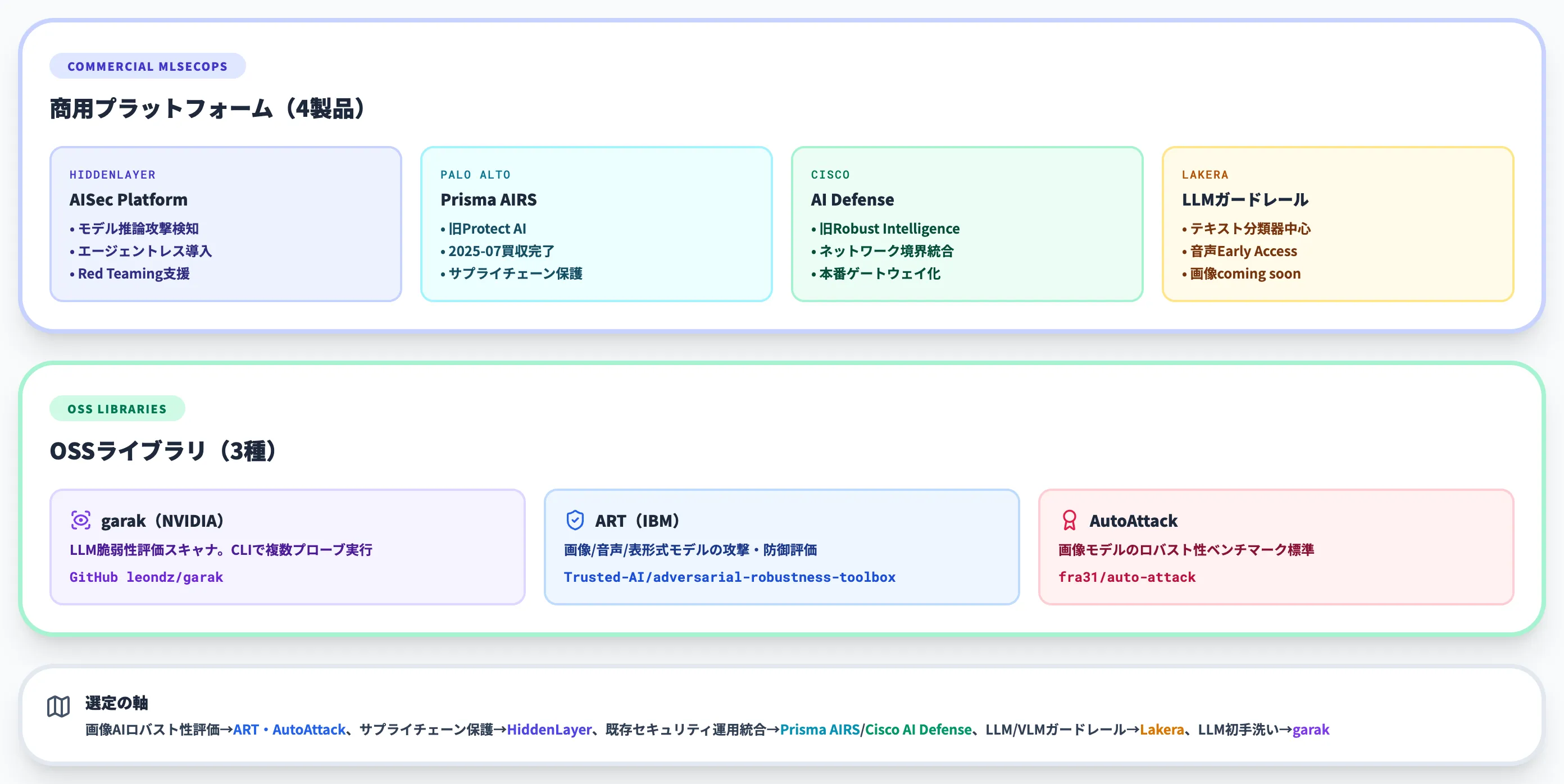1564x784 pixels.
Task: Click the Red Teaming支援 bullet
Action: pyautogui.click(x=129, y=274)
